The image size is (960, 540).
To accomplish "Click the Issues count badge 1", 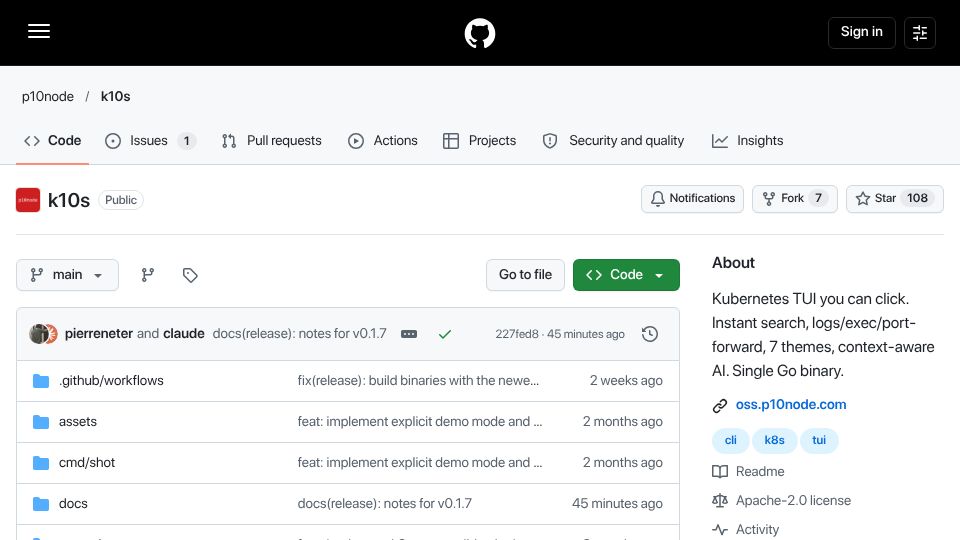I will click(x=187, y=141).
